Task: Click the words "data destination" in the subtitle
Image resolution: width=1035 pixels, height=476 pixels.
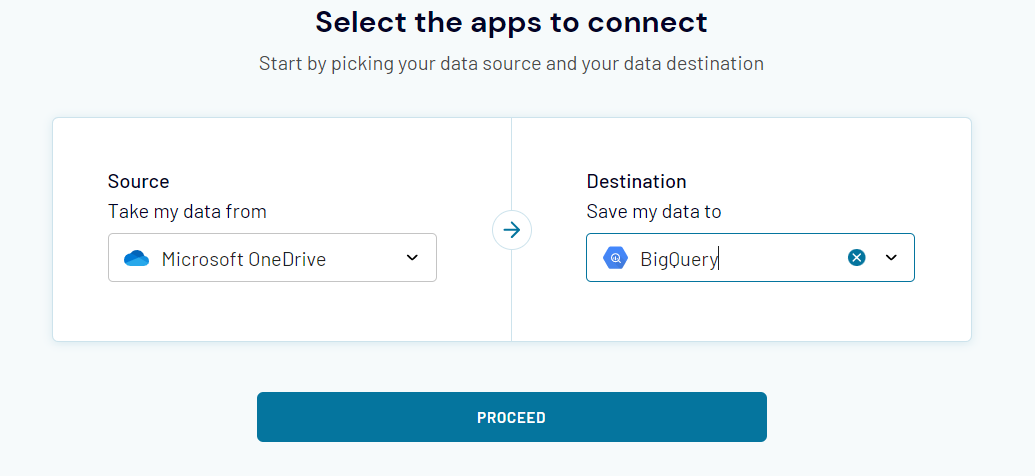Action: tap(693, 64)
